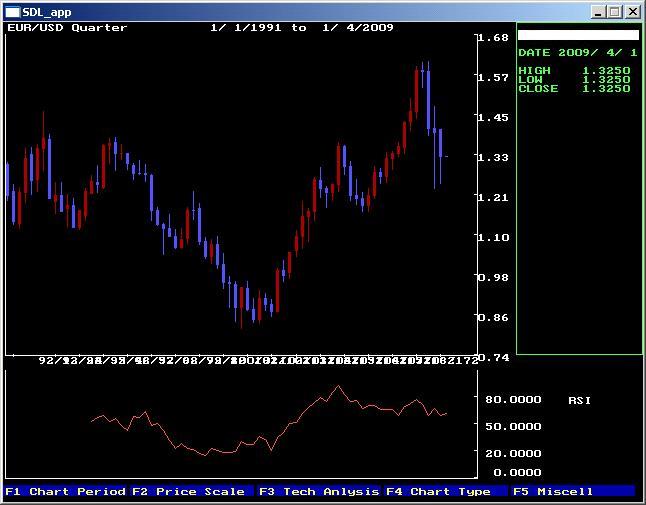This screenshot has height=505, width=646.
Task: Click the 50.0000 RSI axis label
Action: (x=513, y=426)
